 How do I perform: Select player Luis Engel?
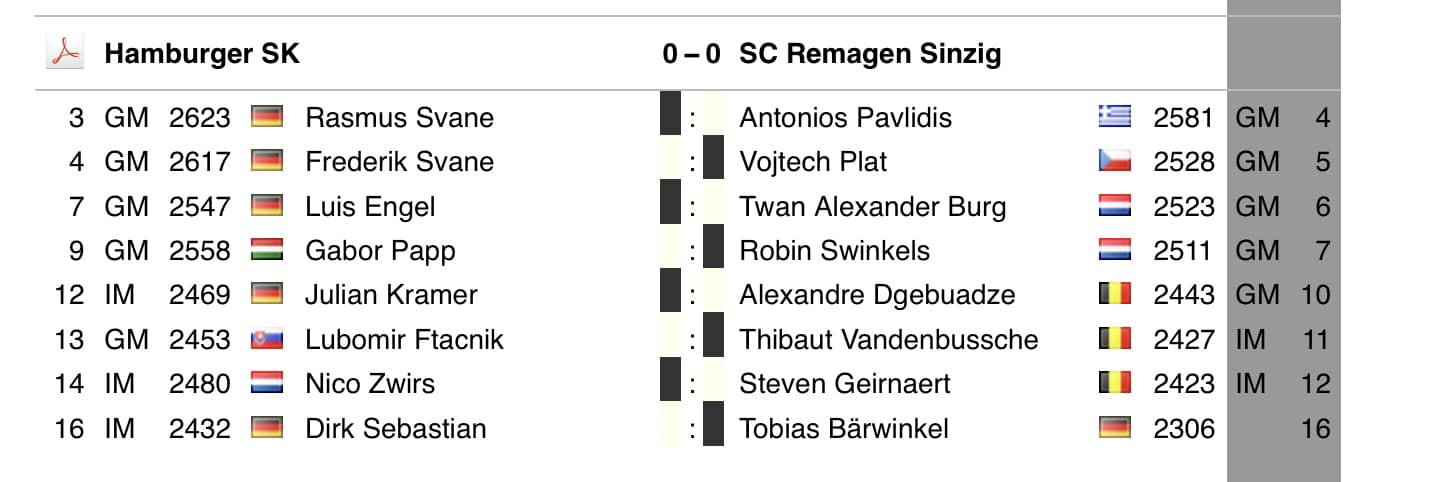click(370, 207)
